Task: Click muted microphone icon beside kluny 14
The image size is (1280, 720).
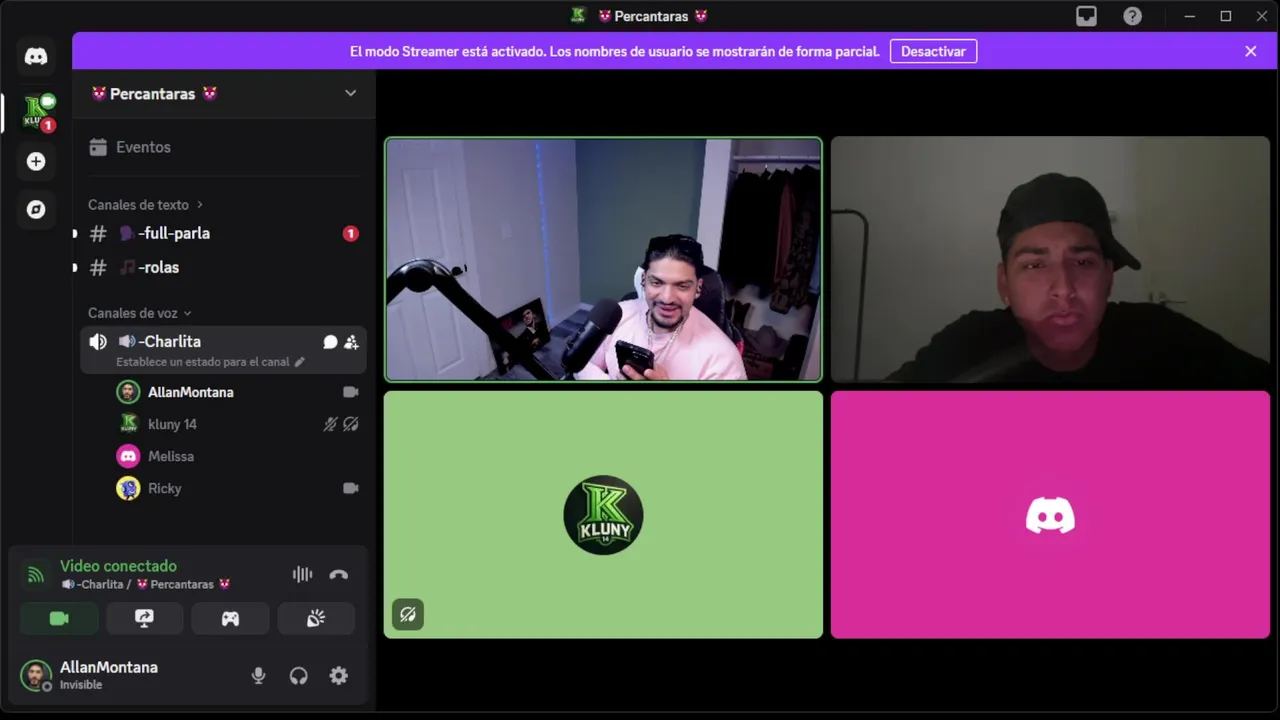Action: point(330,424)
